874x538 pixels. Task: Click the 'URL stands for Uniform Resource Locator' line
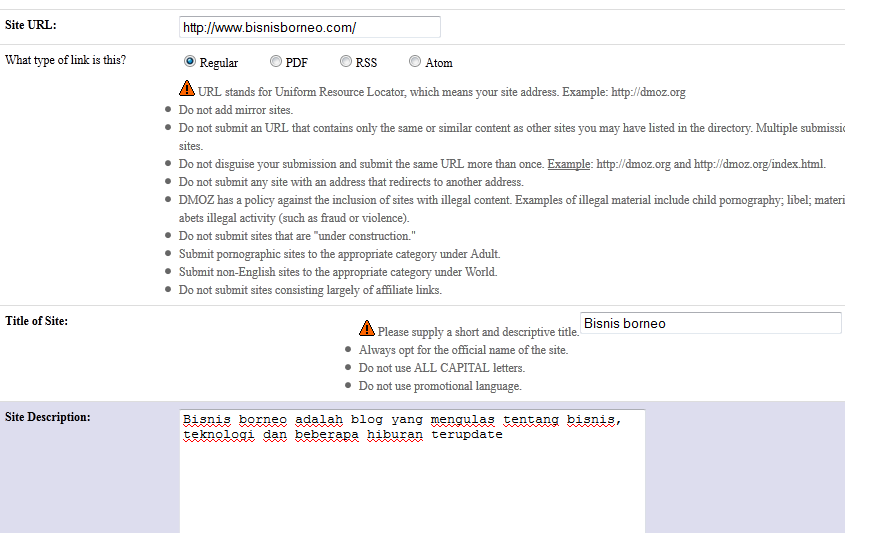(x=441, y=92)
